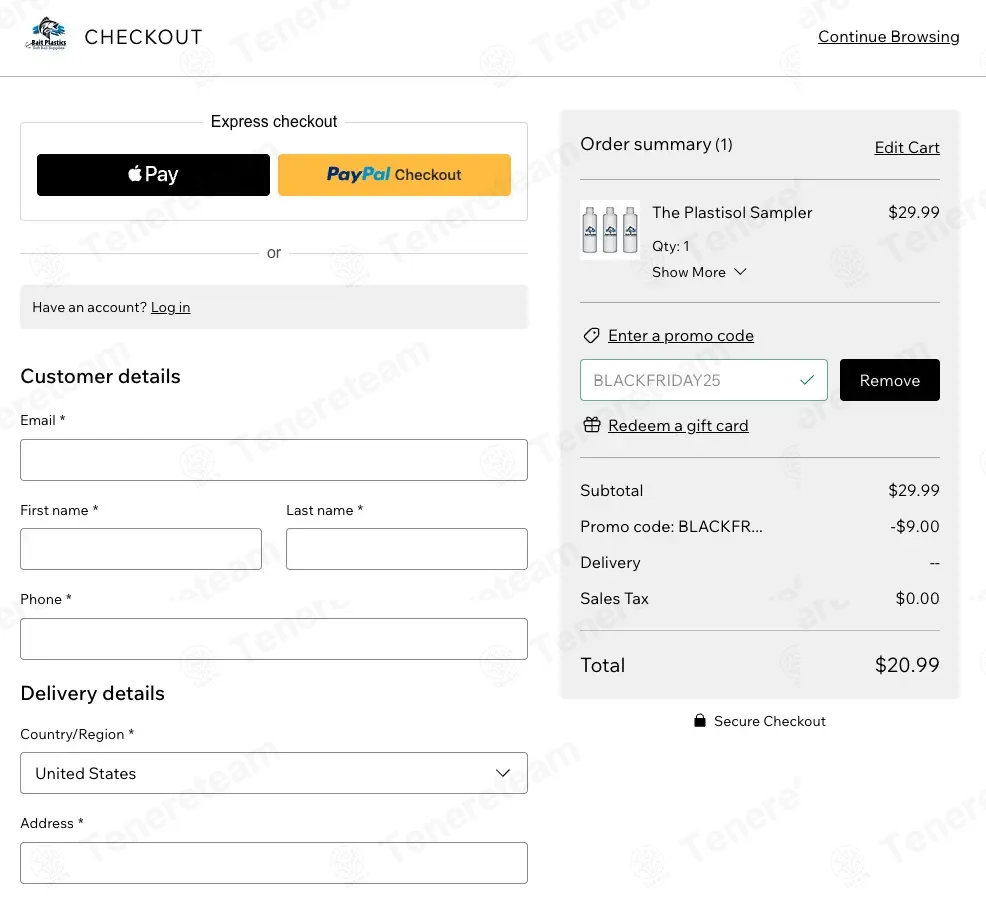986x899 pixels.
Task: Click the promo code tag icon
Action: [x=591, y=336]
